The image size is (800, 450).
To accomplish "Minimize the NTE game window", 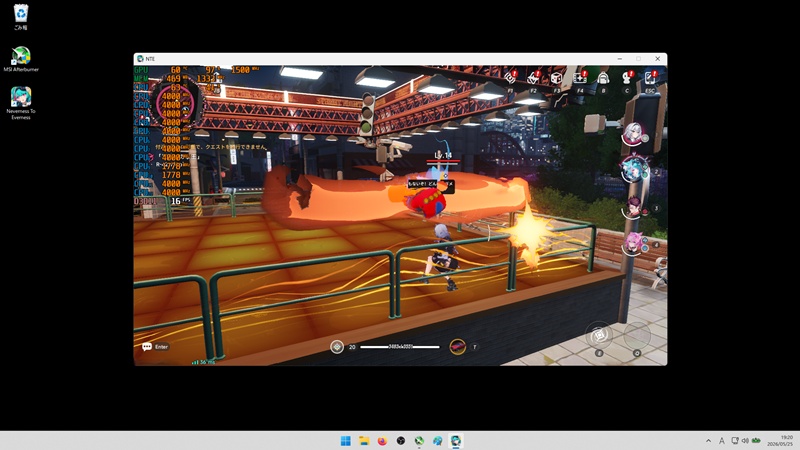I will pyautogui.click(x=619, y=59).
